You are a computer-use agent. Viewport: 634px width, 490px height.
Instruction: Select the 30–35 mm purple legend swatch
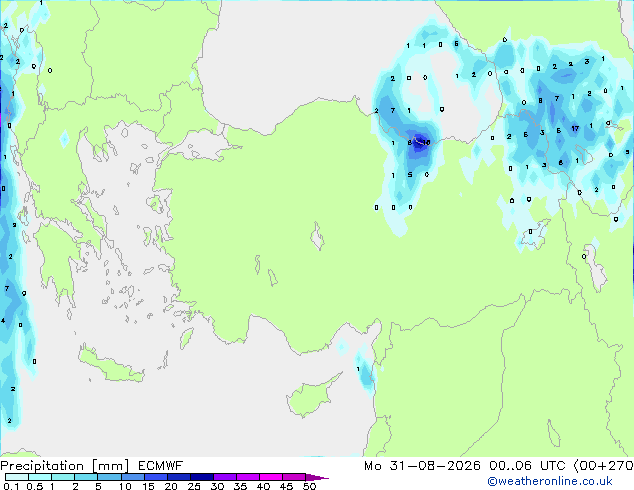[x=224, y=477]
